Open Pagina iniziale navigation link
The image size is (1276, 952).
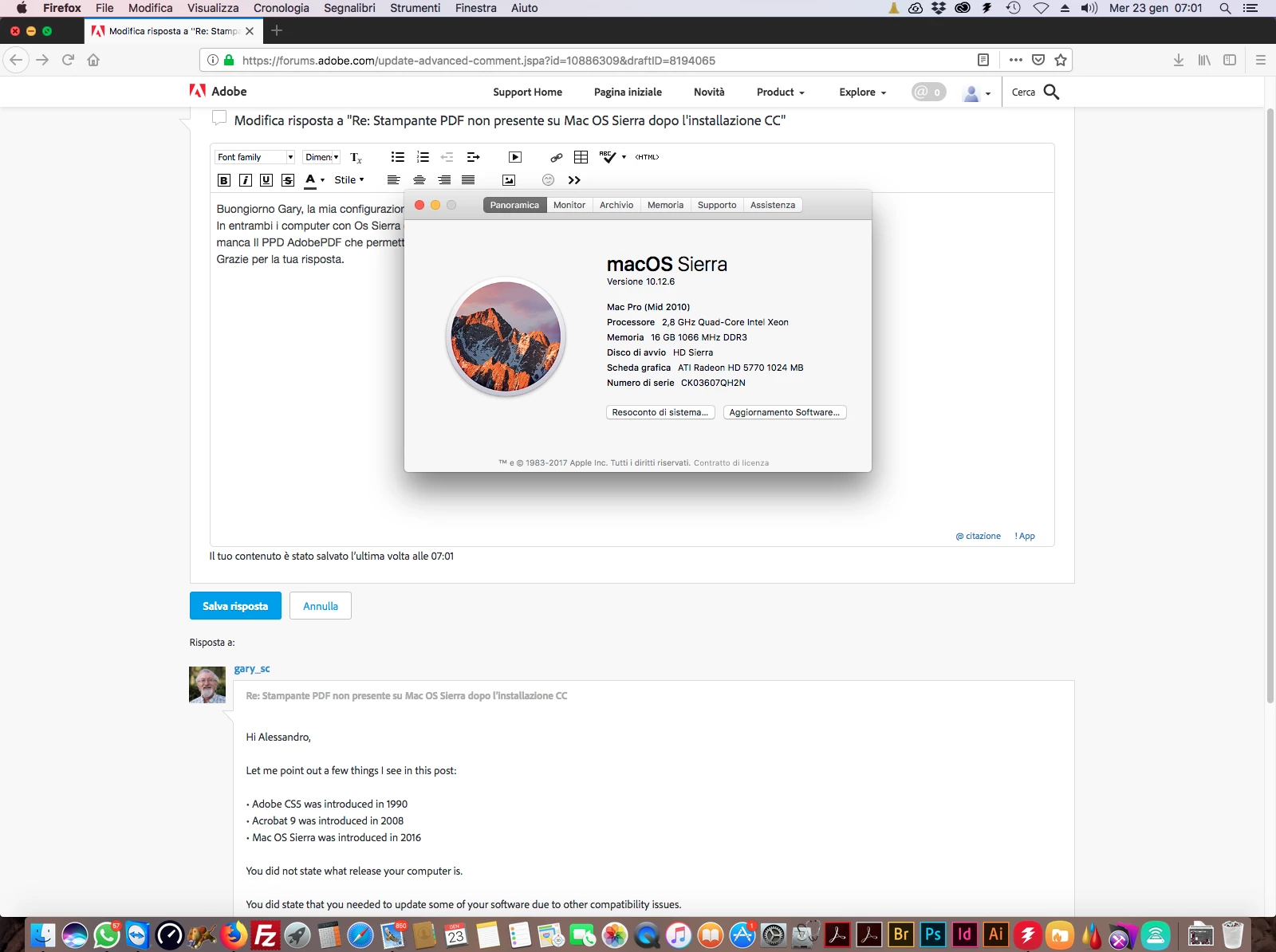point(628,92)
